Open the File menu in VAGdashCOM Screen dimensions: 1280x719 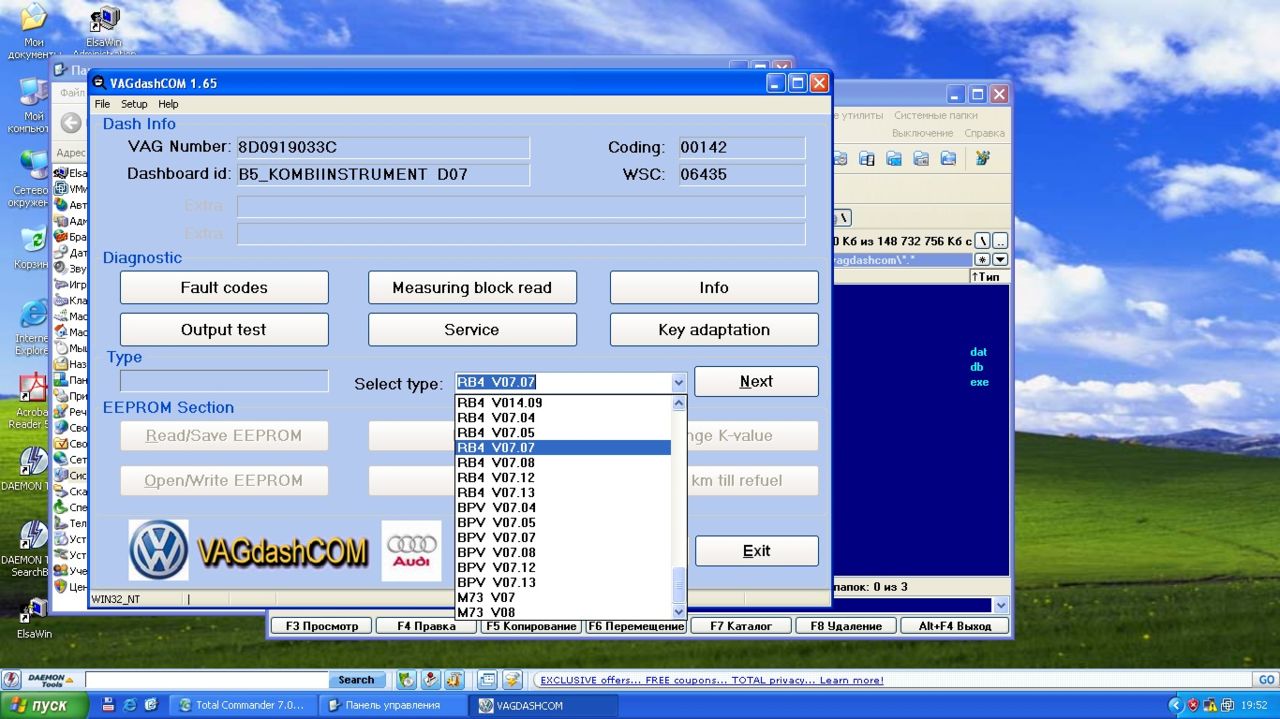pos(102,104)
